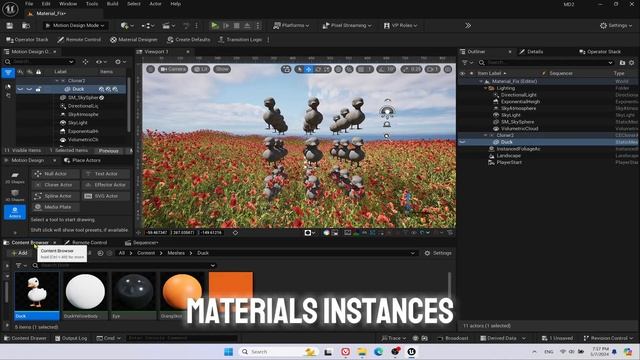Toggle visibility of Duck in Outliner
Image resolution: width=640 pixels, height=360 pixels.
[462, 142]
